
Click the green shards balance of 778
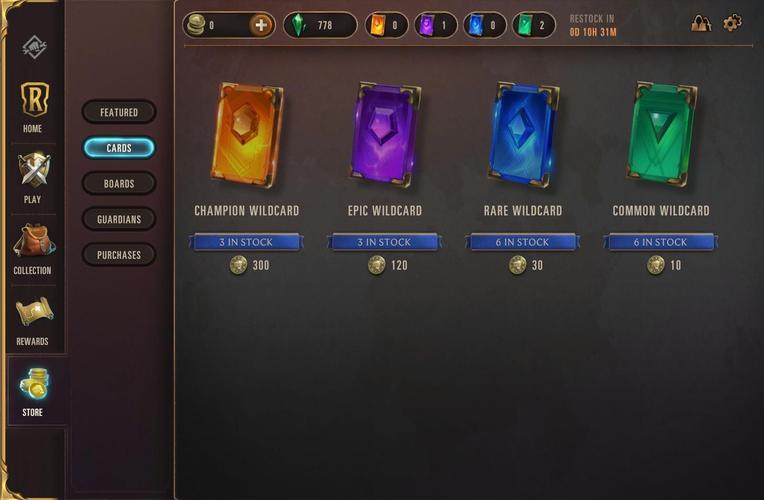click(320, 25)
